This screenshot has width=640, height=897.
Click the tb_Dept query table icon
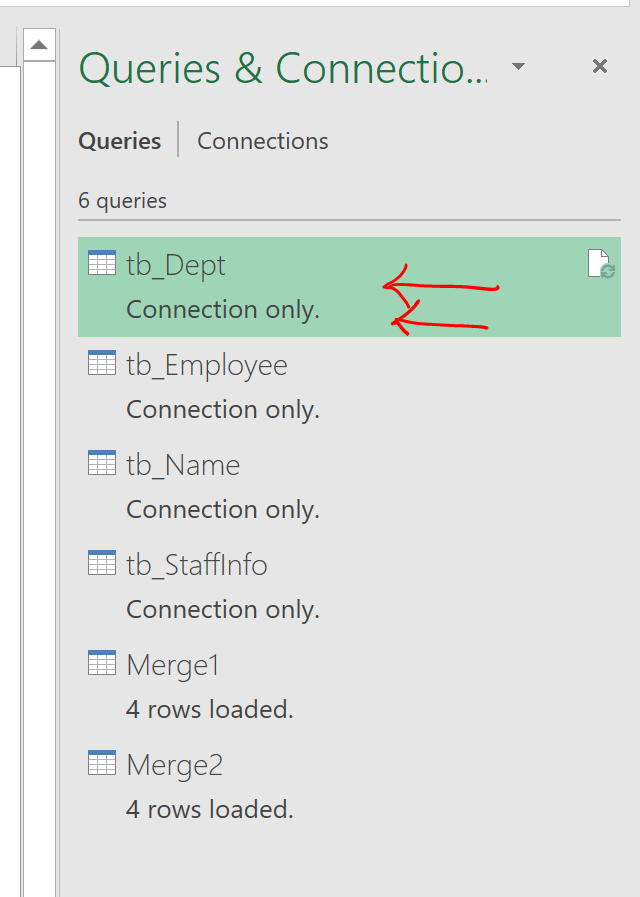click(102, 264)
